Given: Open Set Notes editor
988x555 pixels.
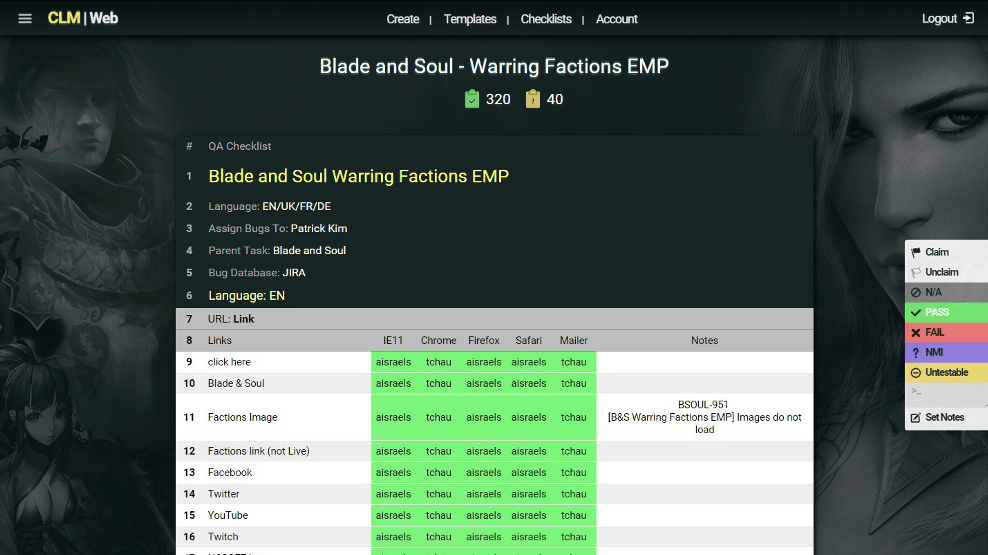Looking at the screenshot, I should pos(946,417).
